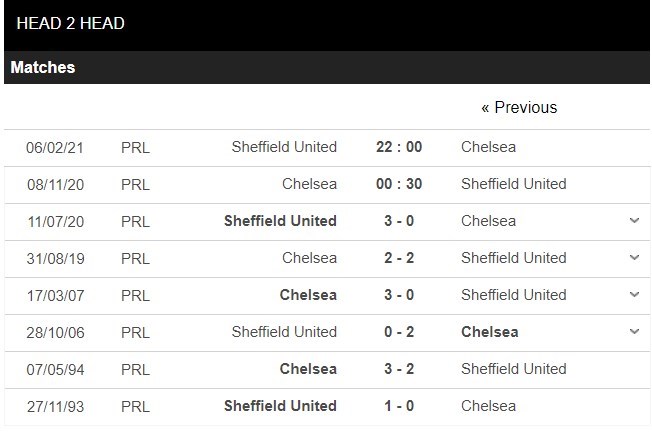Select Chelsea home team in 08/11/20 row
The height and width of the screenshot is (433, 652).
309,184
